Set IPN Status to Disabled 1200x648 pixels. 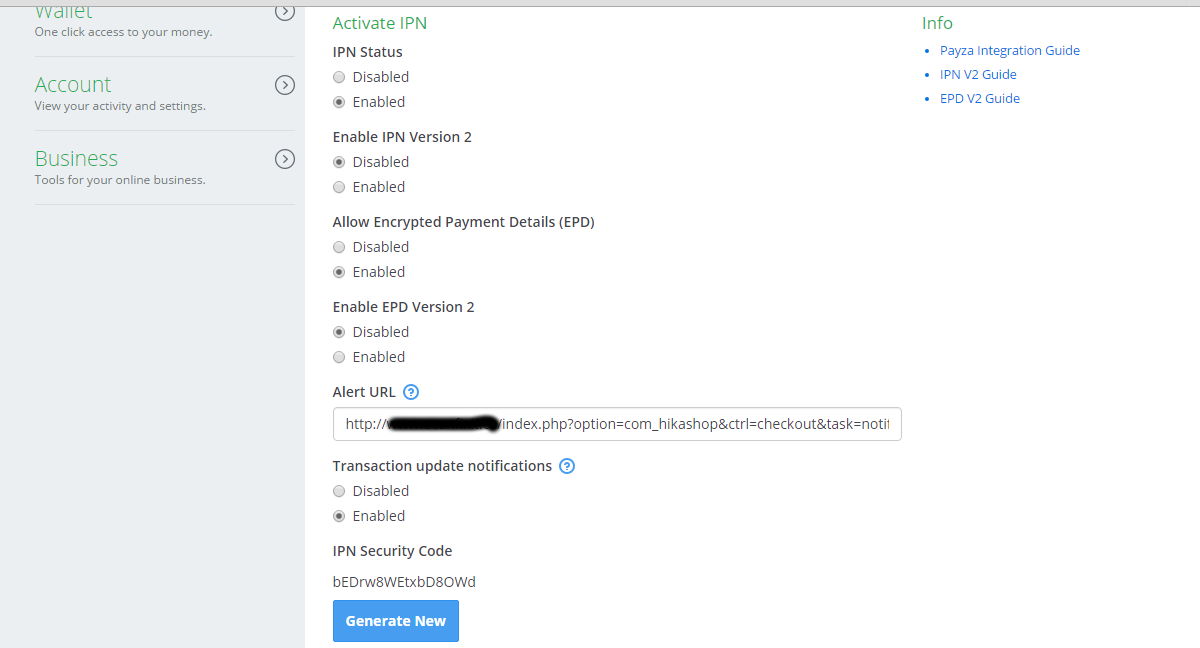click(x=339, y=77)
